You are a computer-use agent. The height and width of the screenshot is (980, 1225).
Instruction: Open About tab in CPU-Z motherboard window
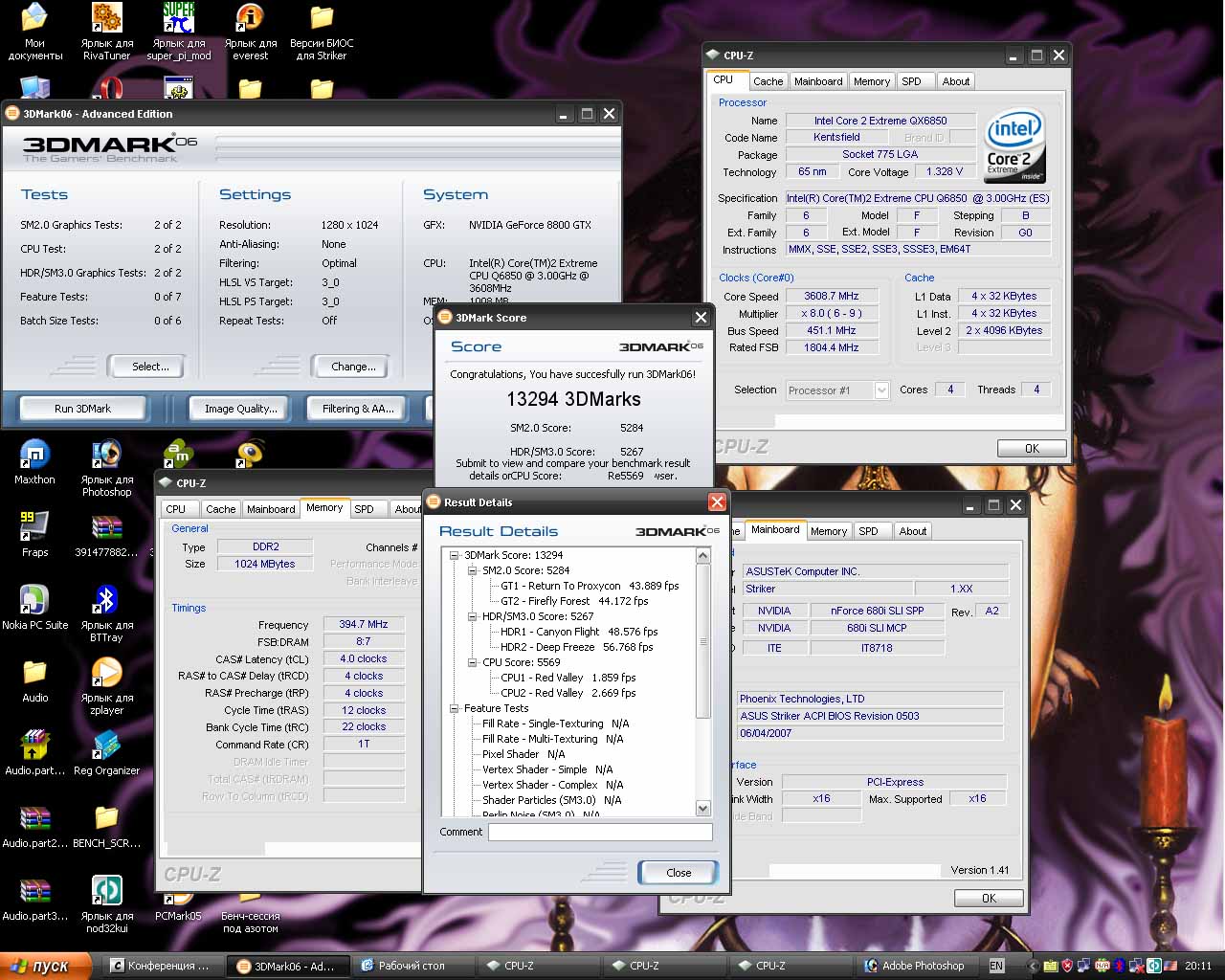912,531
